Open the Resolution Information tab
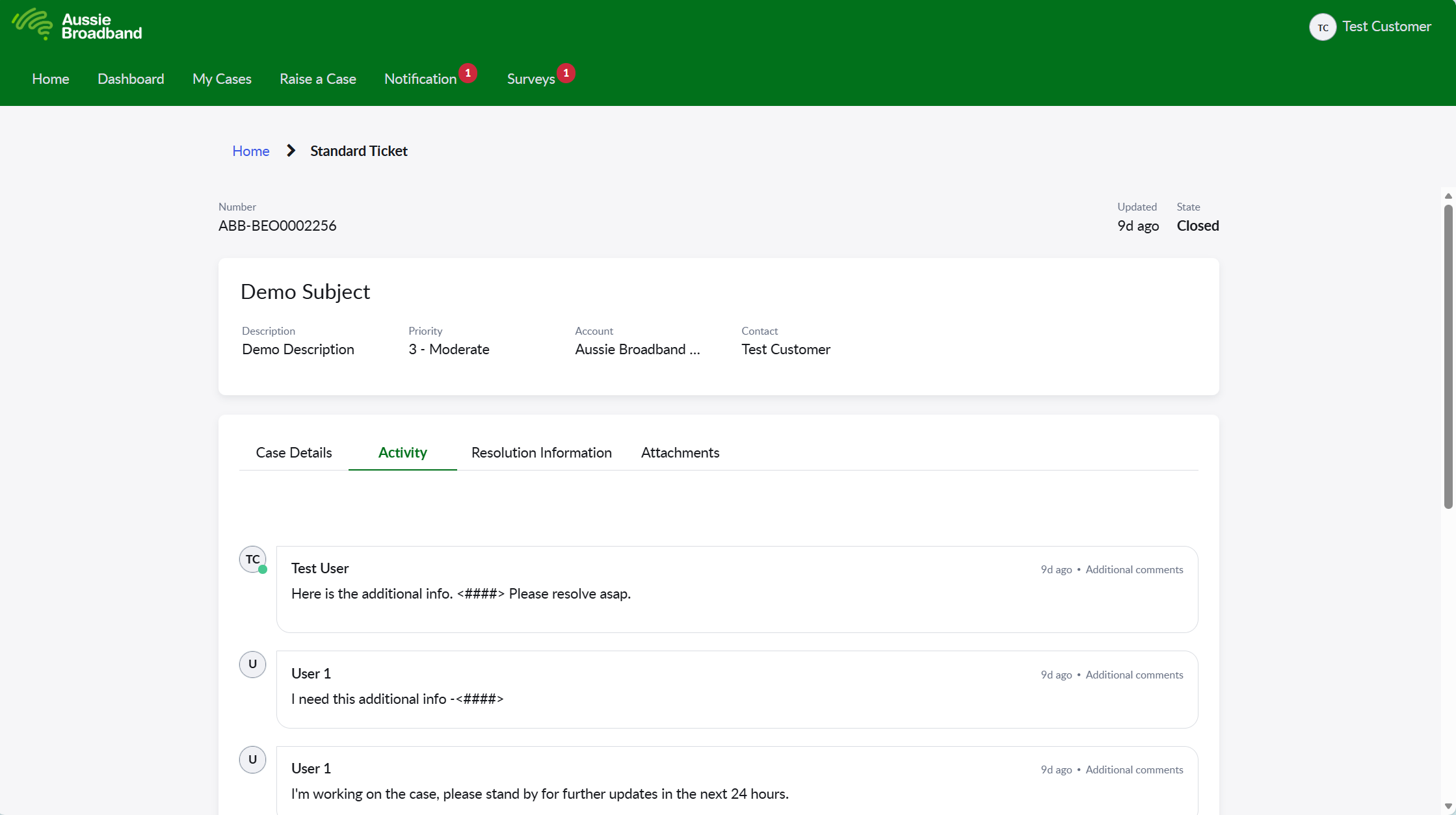Image resolution: width=1456 pixels, height=815 pixels. [541, 452]
